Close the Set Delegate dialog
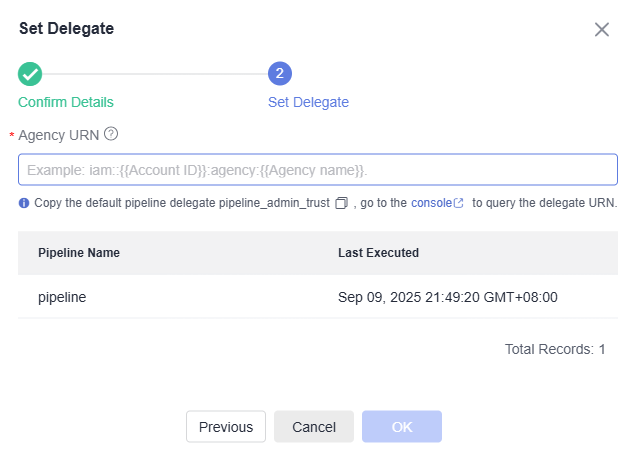Viewport: 635px width, 459px height. (602, 29)
